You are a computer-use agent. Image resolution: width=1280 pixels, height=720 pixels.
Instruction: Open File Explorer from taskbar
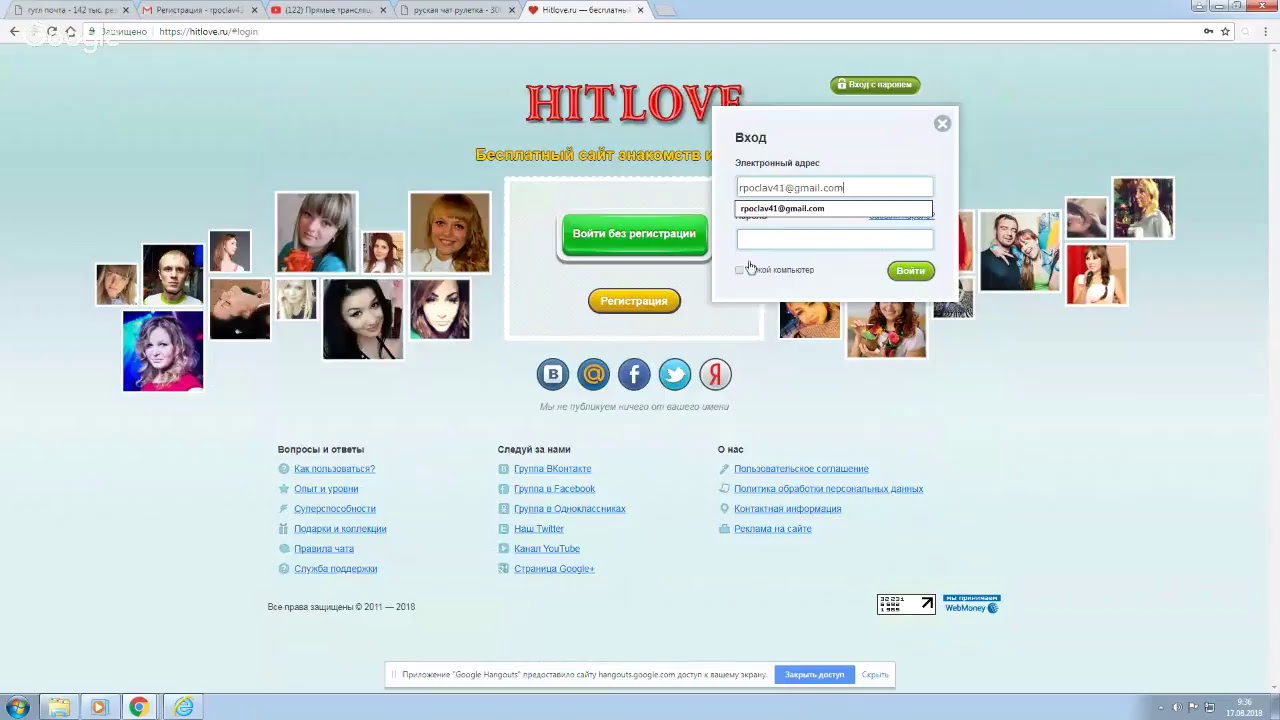[59, 707]
